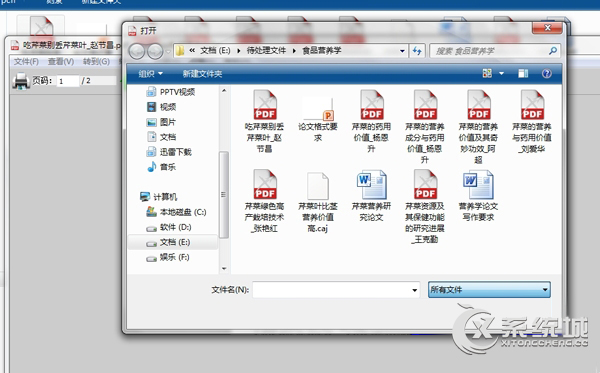Click the navigation pane scroll down arrow

(x=224, y=269)
